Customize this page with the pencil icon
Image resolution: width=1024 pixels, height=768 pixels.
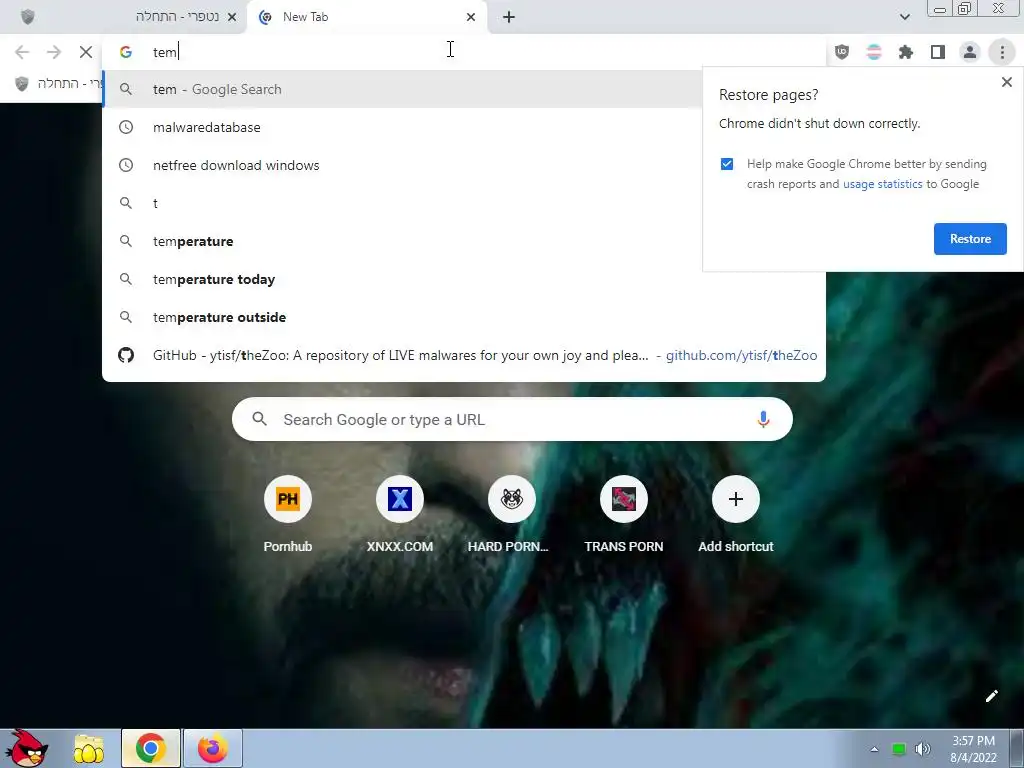tap(991, 696)
